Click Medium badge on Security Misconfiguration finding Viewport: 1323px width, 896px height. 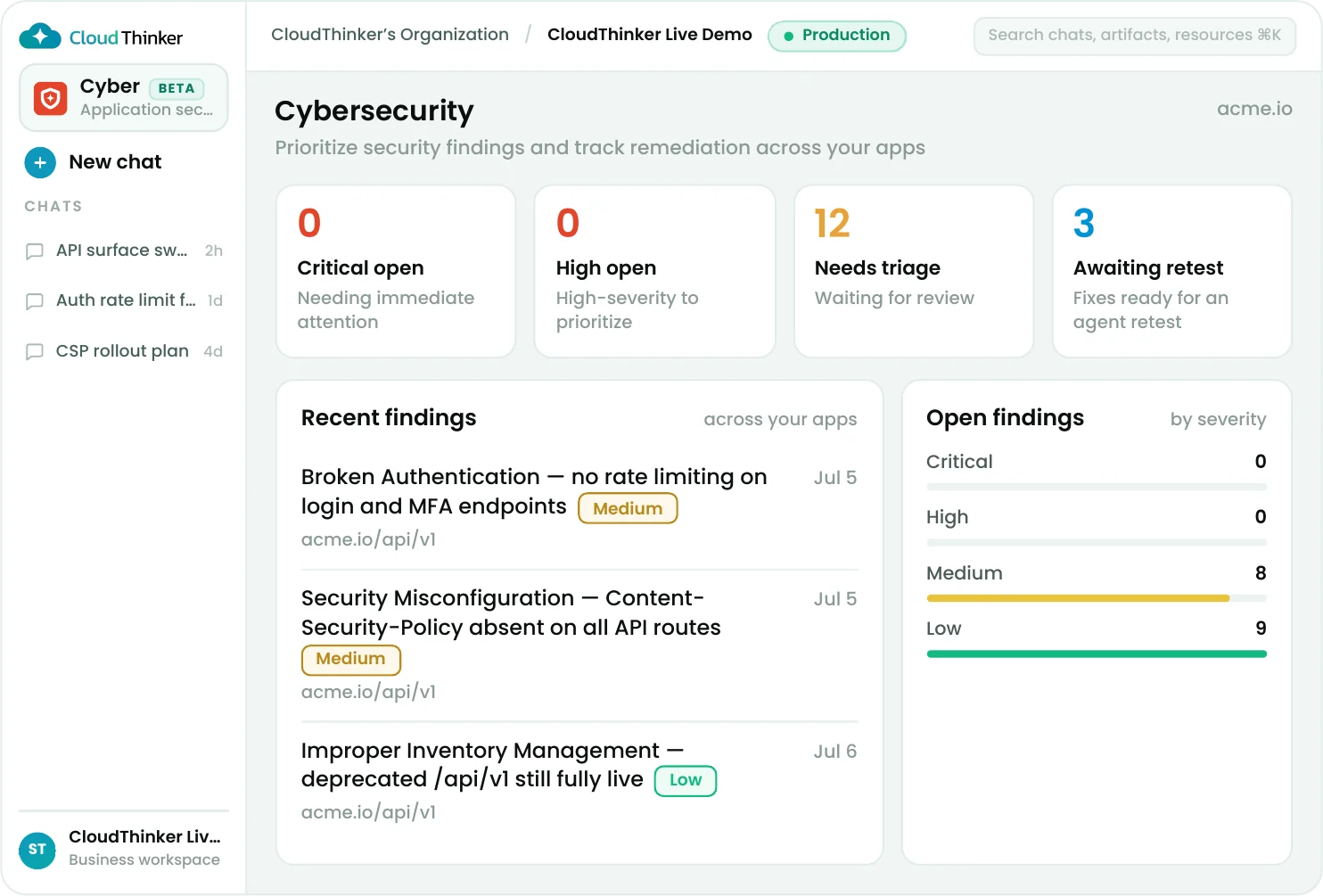(x=351, y=659)
